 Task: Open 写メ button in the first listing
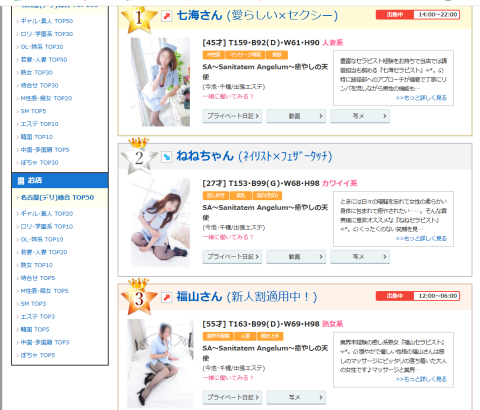(x=360, y=116)
